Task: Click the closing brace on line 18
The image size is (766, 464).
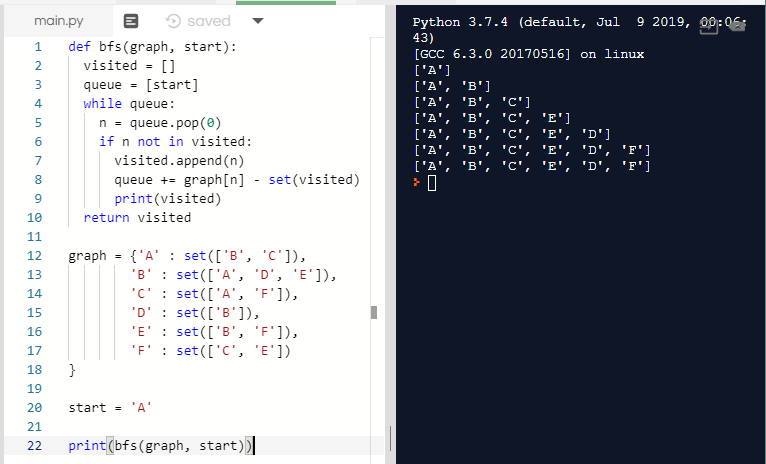Action: (72, 370)
